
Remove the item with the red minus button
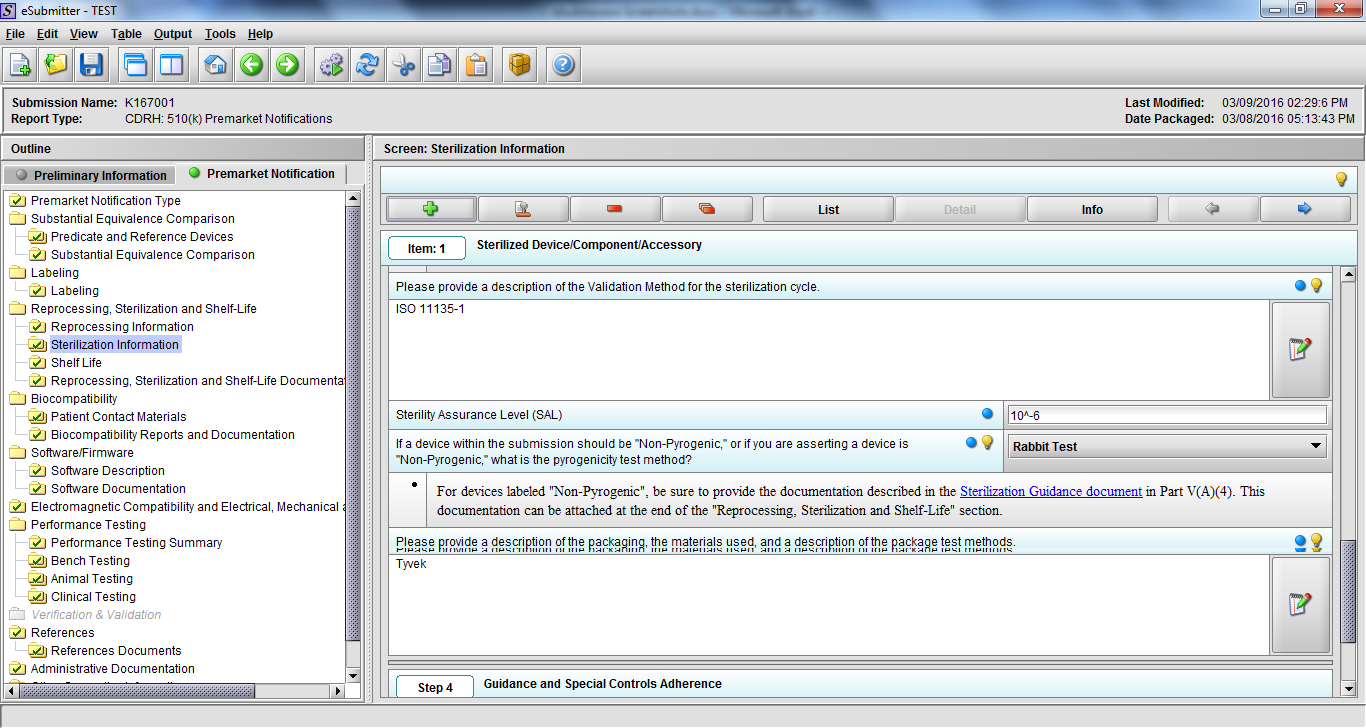614,209
